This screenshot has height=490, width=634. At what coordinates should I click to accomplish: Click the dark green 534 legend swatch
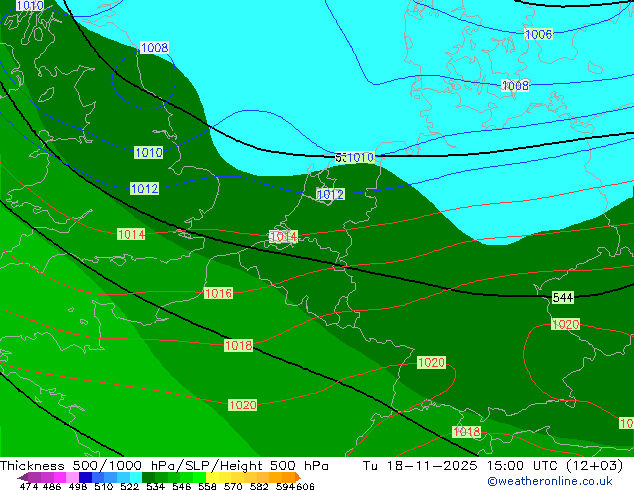[x=148, y=477]
